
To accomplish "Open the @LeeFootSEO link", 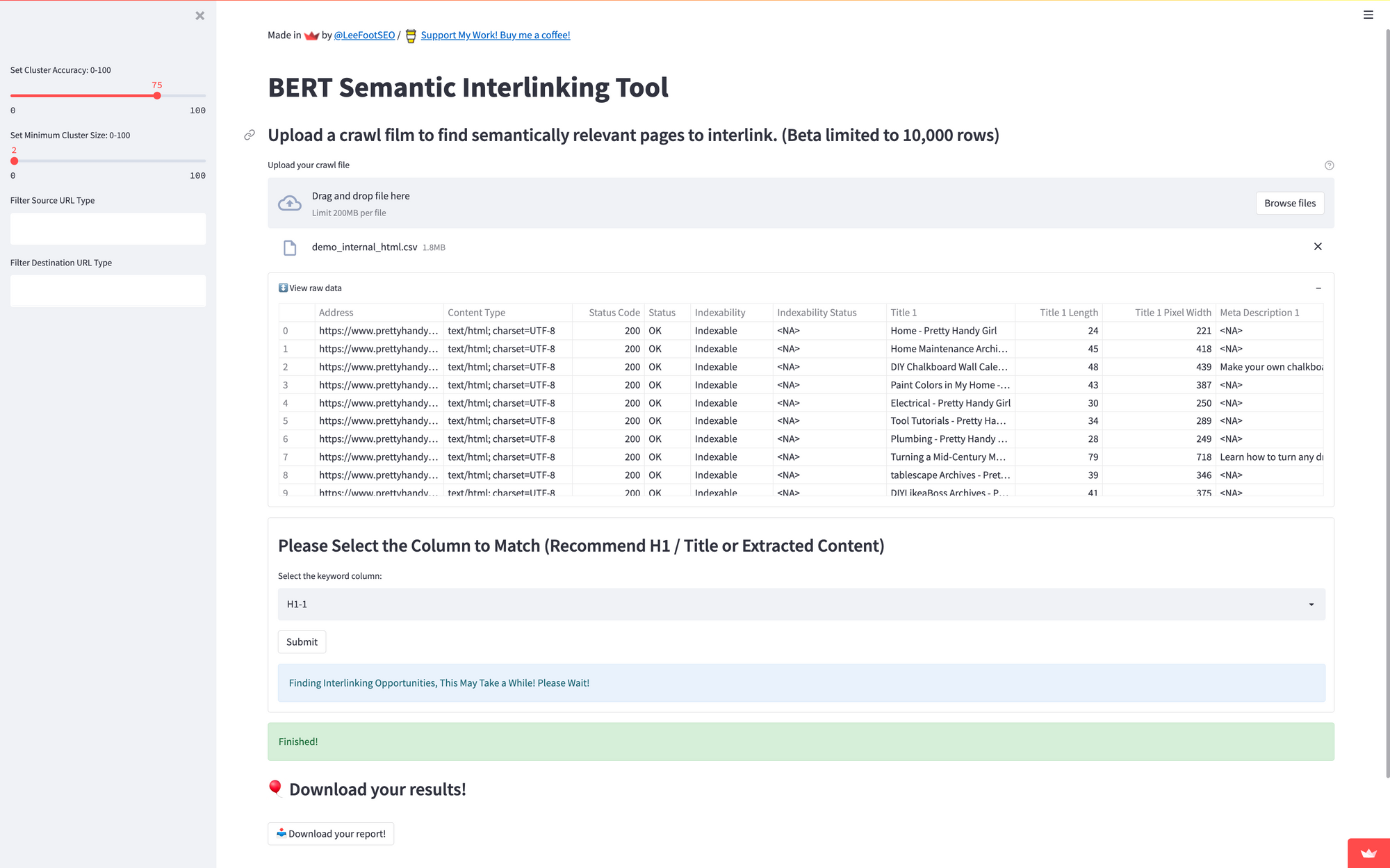I will coord(364,35).
